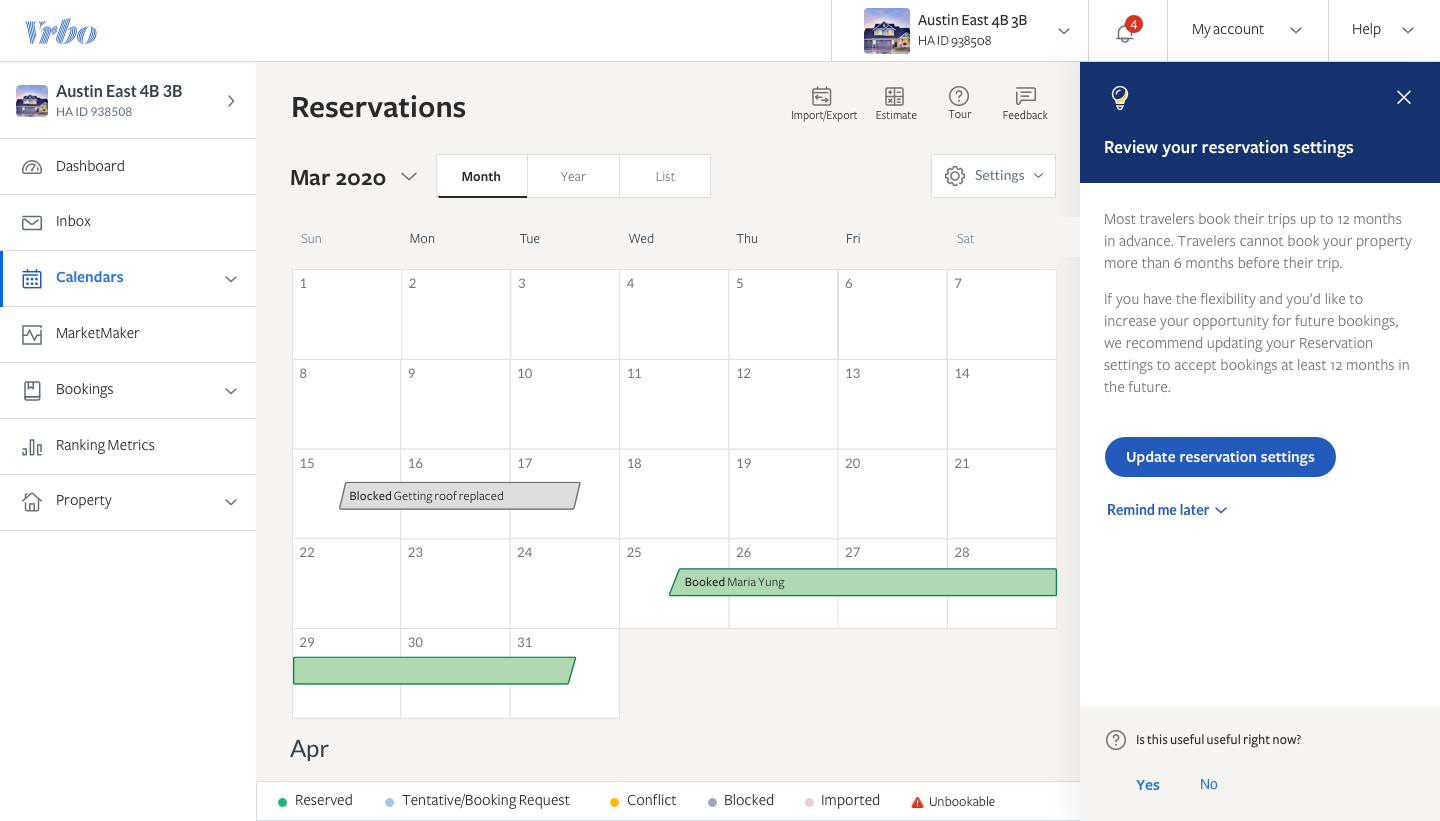
Task: Expand the Property submenu chevron
Action: pos(231,502)
